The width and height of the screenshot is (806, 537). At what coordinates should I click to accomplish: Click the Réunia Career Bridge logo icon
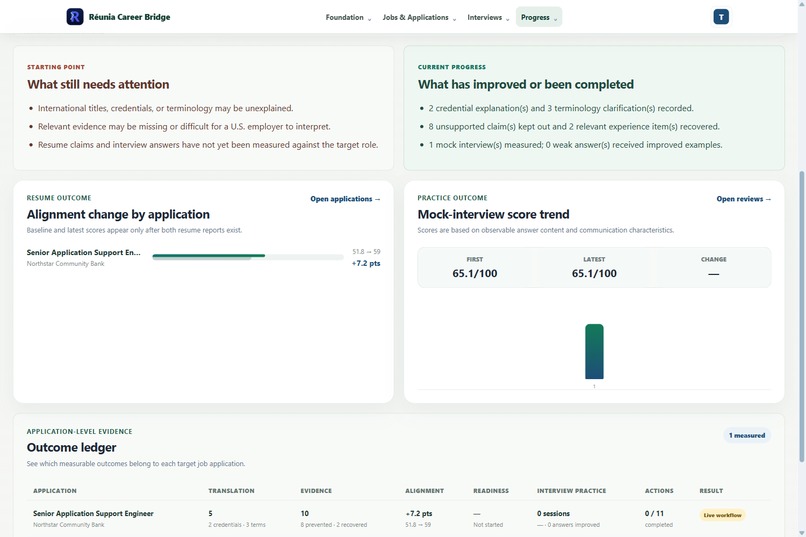click(75, 17)
